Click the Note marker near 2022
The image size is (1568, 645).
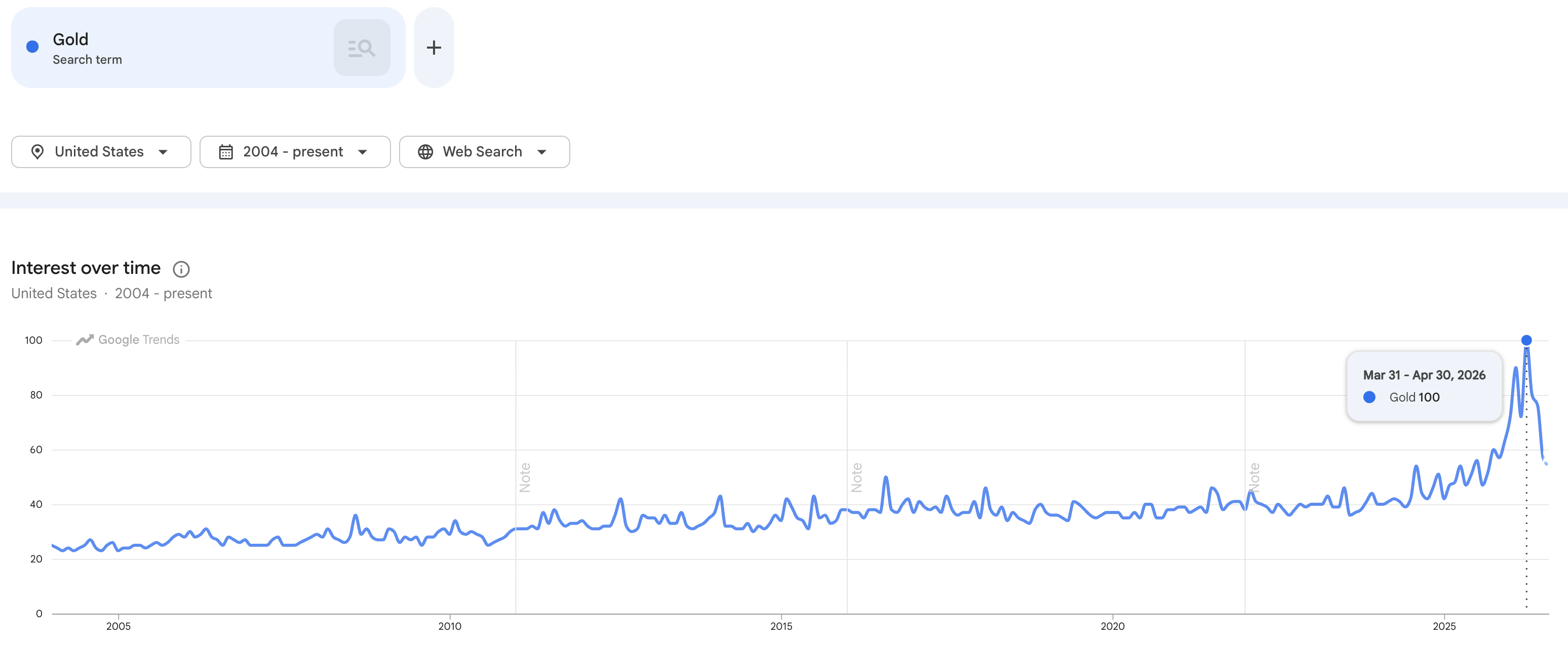point(1254,477)
